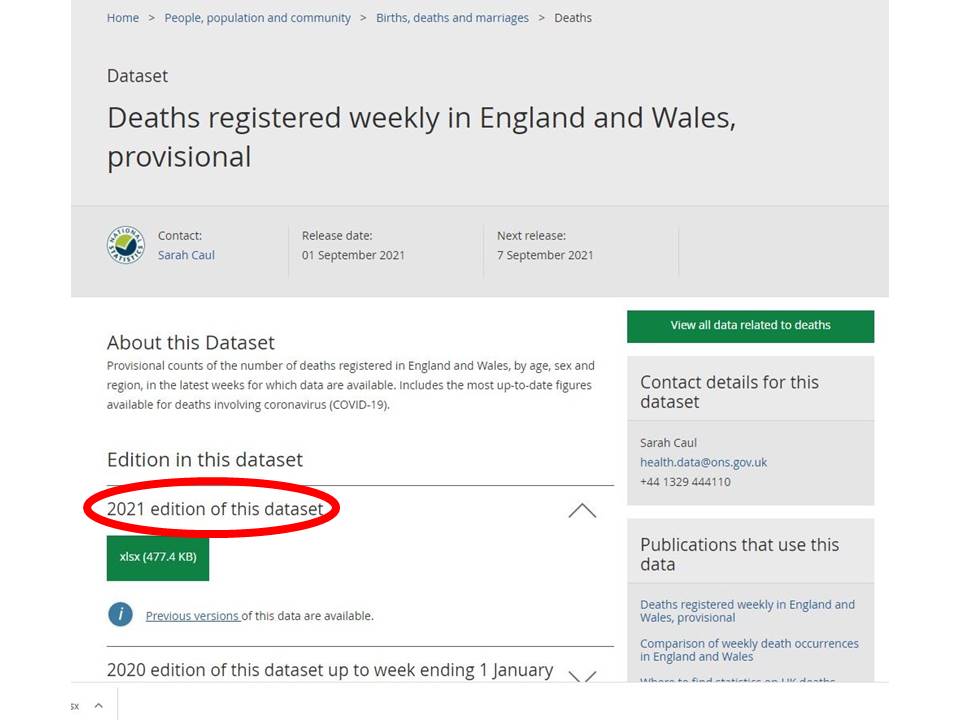Click the National Statistics badge icon
Viewport: 960px width, 720px height.
click(x=126, y=245)
